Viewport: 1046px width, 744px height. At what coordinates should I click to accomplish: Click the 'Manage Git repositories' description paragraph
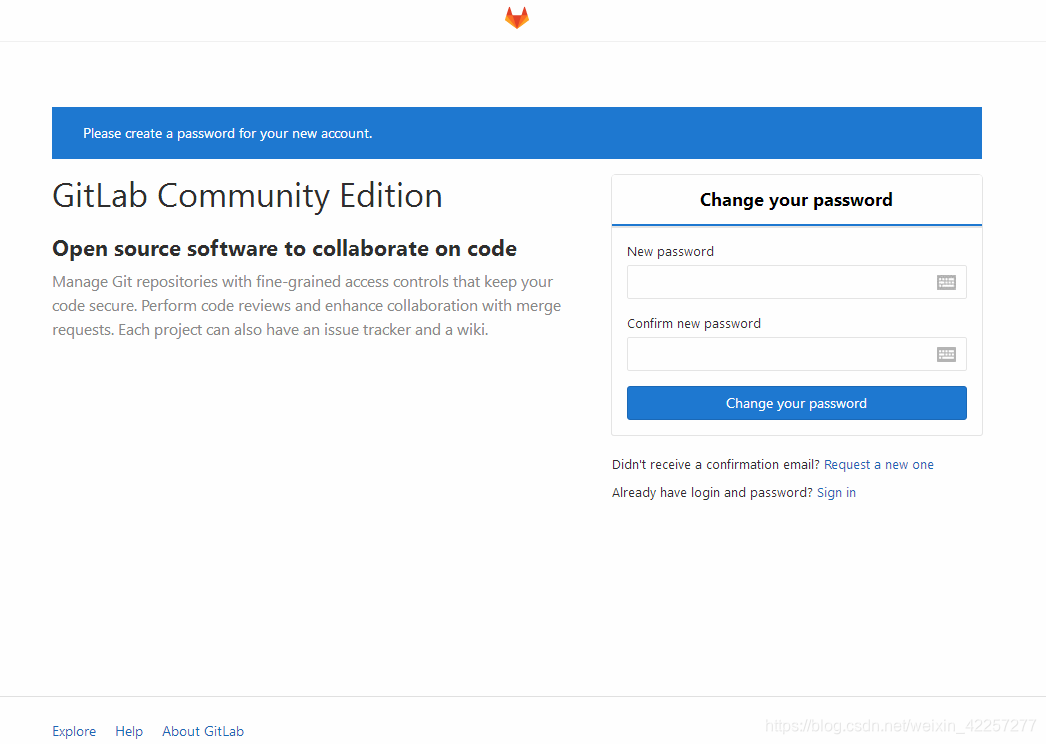pos(306,306)
